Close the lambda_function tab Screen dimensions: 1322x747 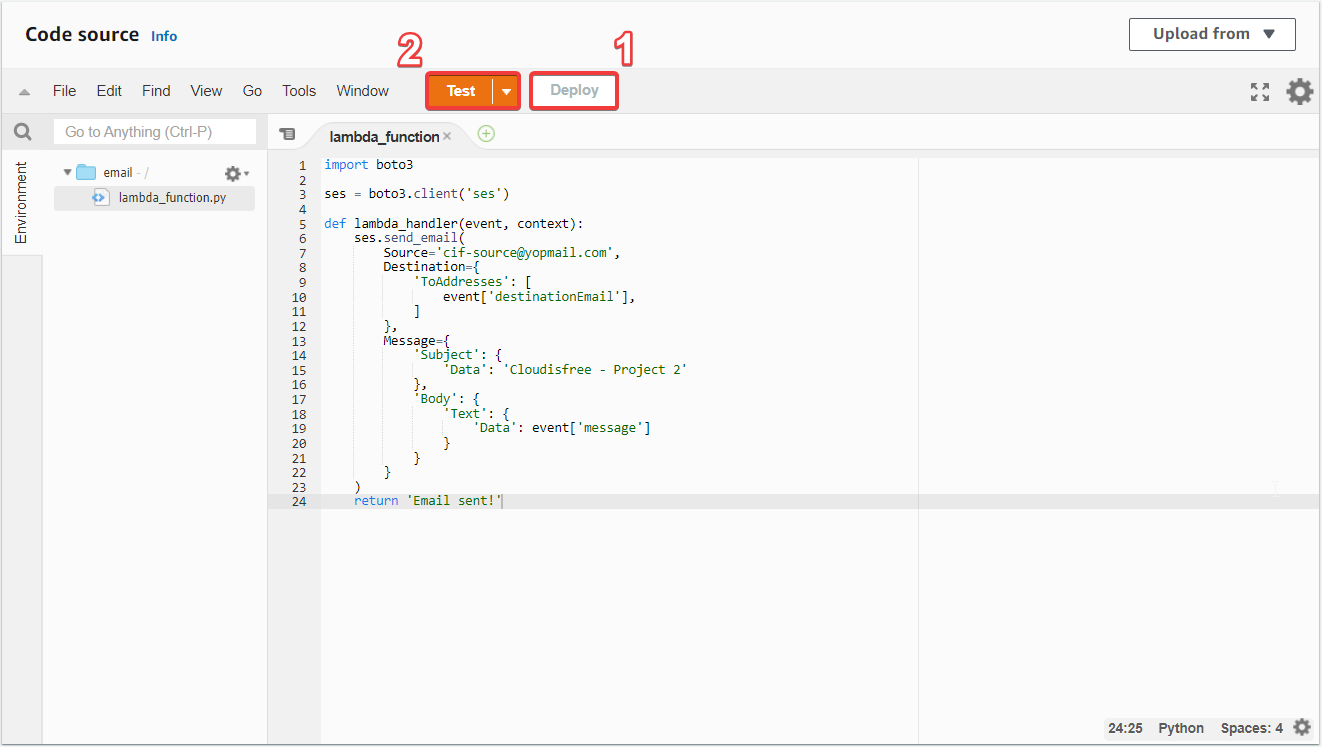pos(447,136)
